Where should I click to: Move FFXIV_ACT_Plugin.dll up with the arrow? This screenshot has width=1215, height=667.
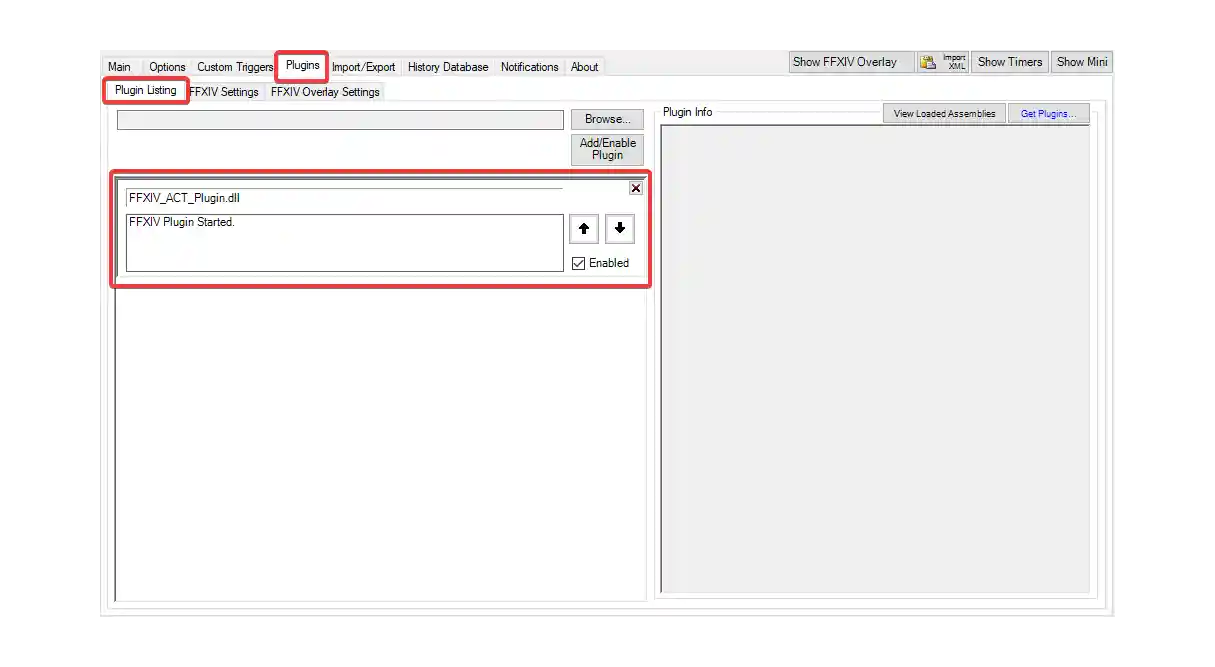point(583,229)
